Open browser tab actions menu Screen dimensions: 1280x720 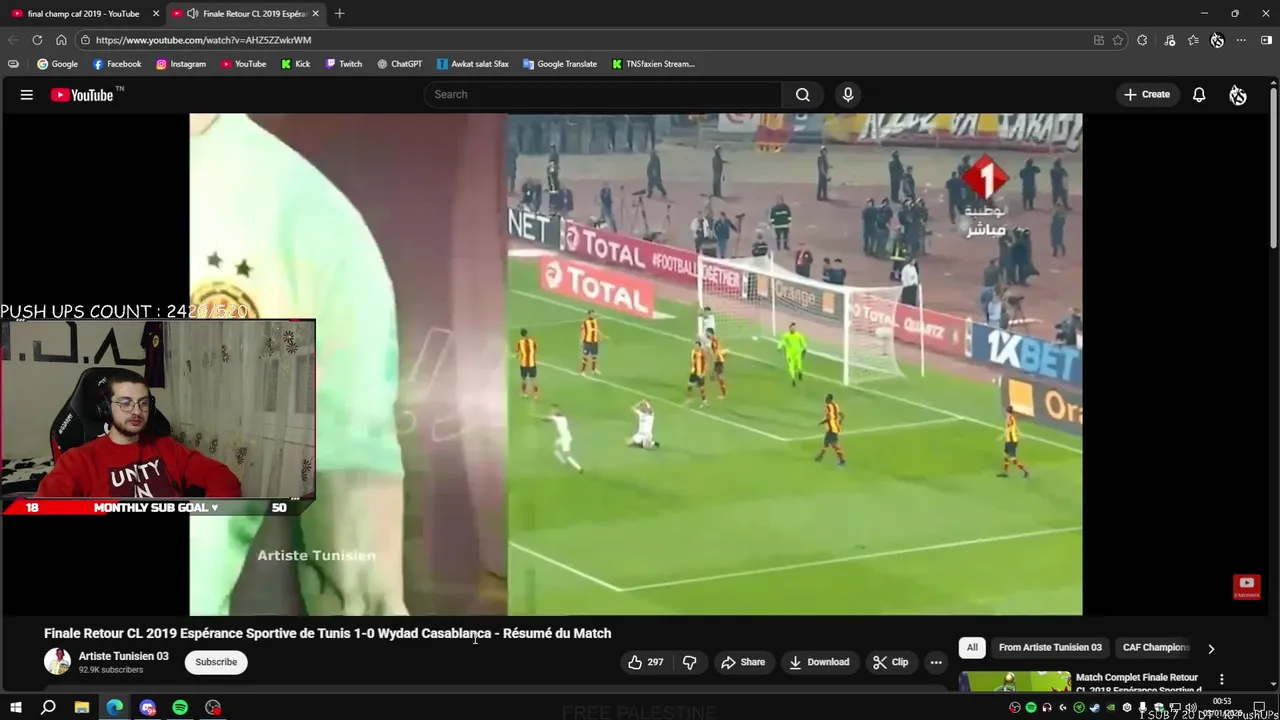tap(13, 63)
